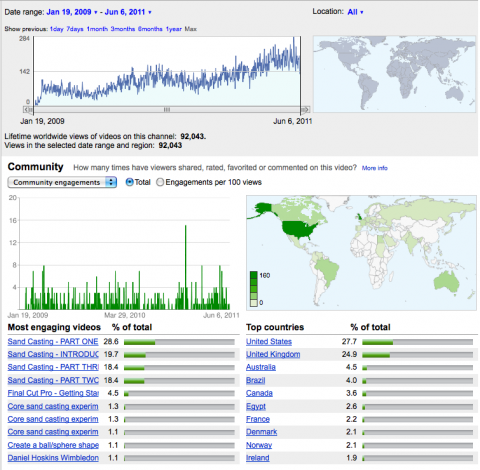This screenshot has width=480, height=470.
Task: Click the darkest green map legend swatch
Action: click(x=254, y=275)
